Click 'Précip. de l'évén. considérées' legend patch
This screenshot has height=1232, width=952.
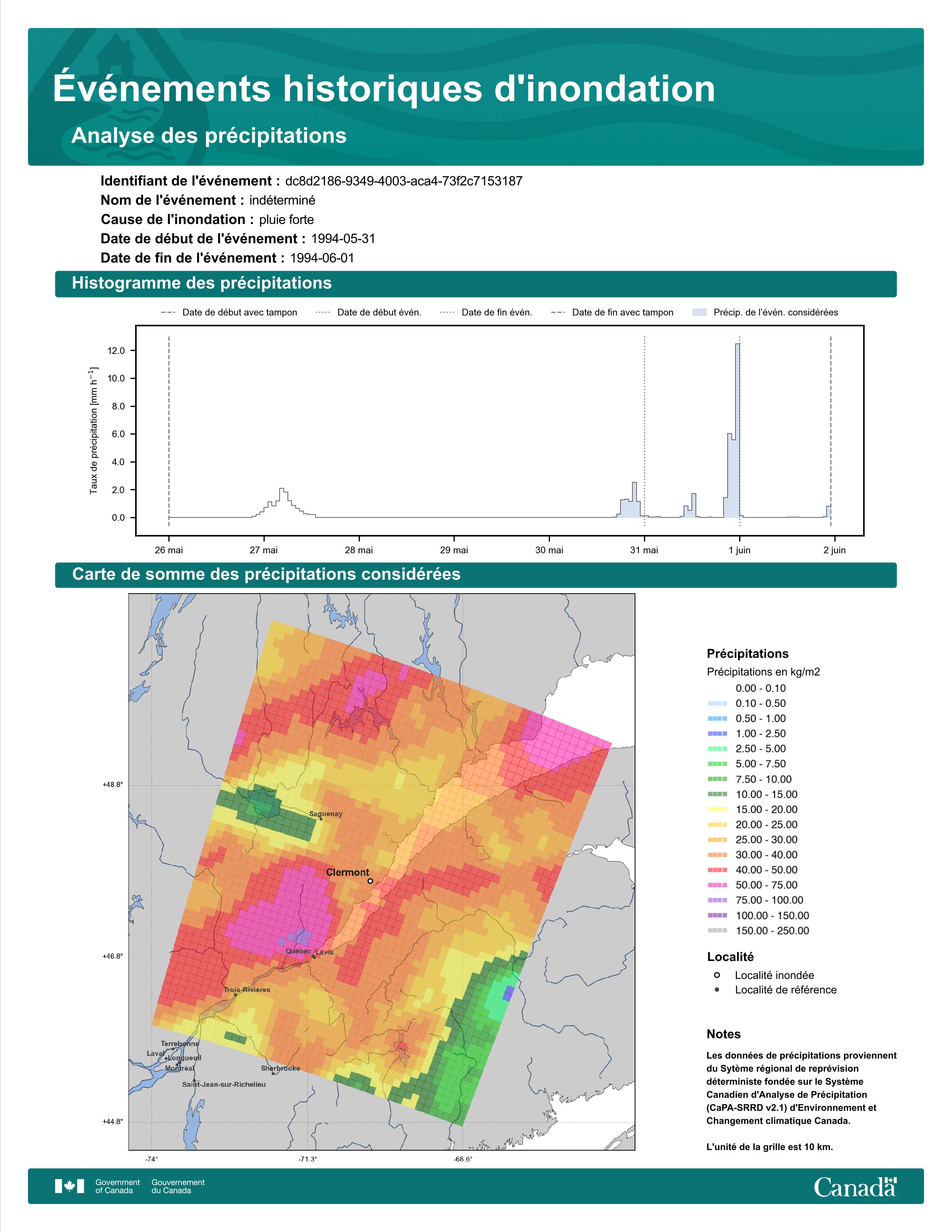tap(699, 312)
